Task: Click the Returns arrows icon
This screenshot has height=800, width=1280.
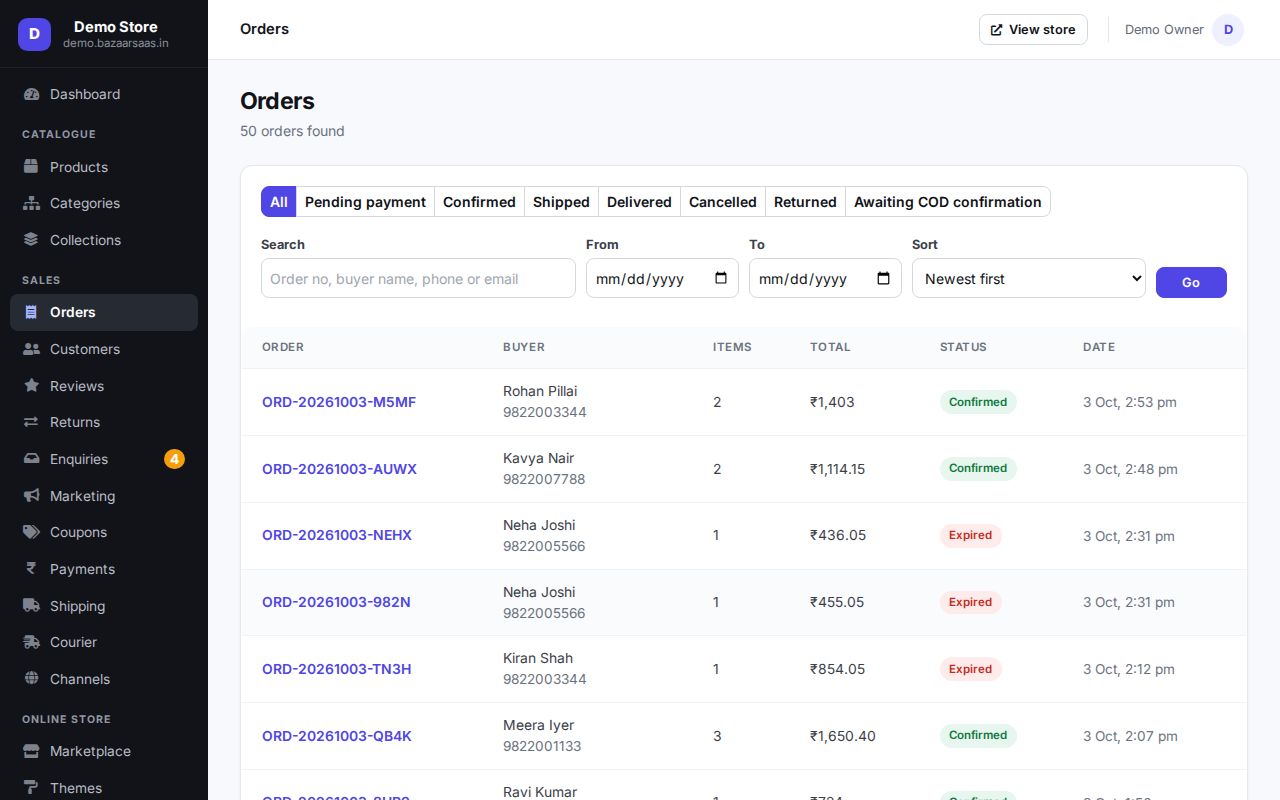Action: (31, 422)
